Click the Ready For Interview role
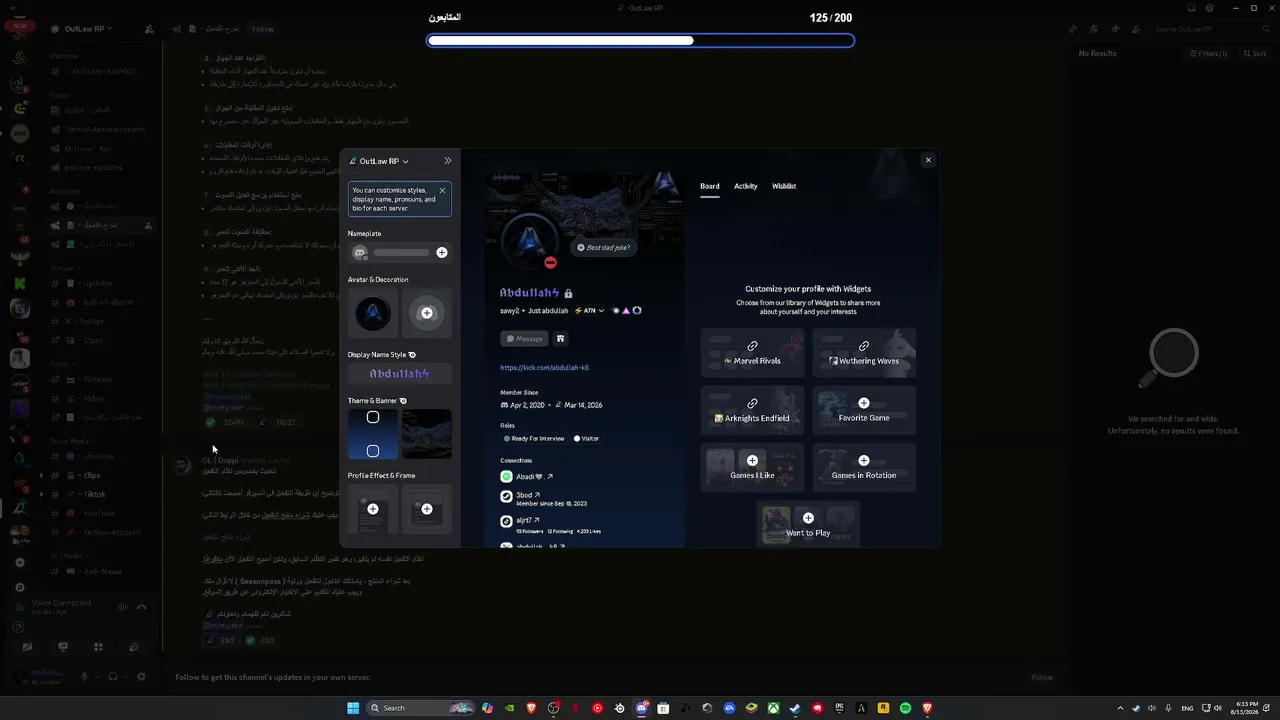This screenshot has height=720, width=1280. (x=535, y=438)
